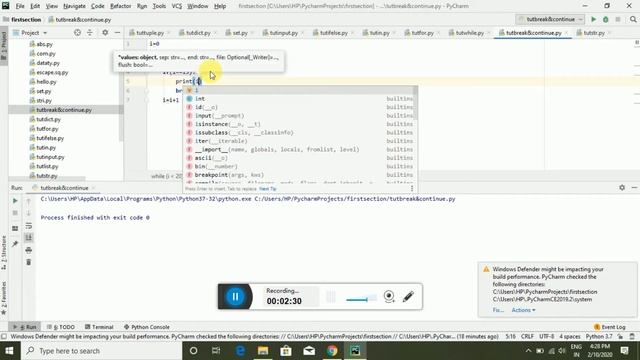Open Run tool window tab
The height and width of the screenshot is (360, 640).
point(24,327)
